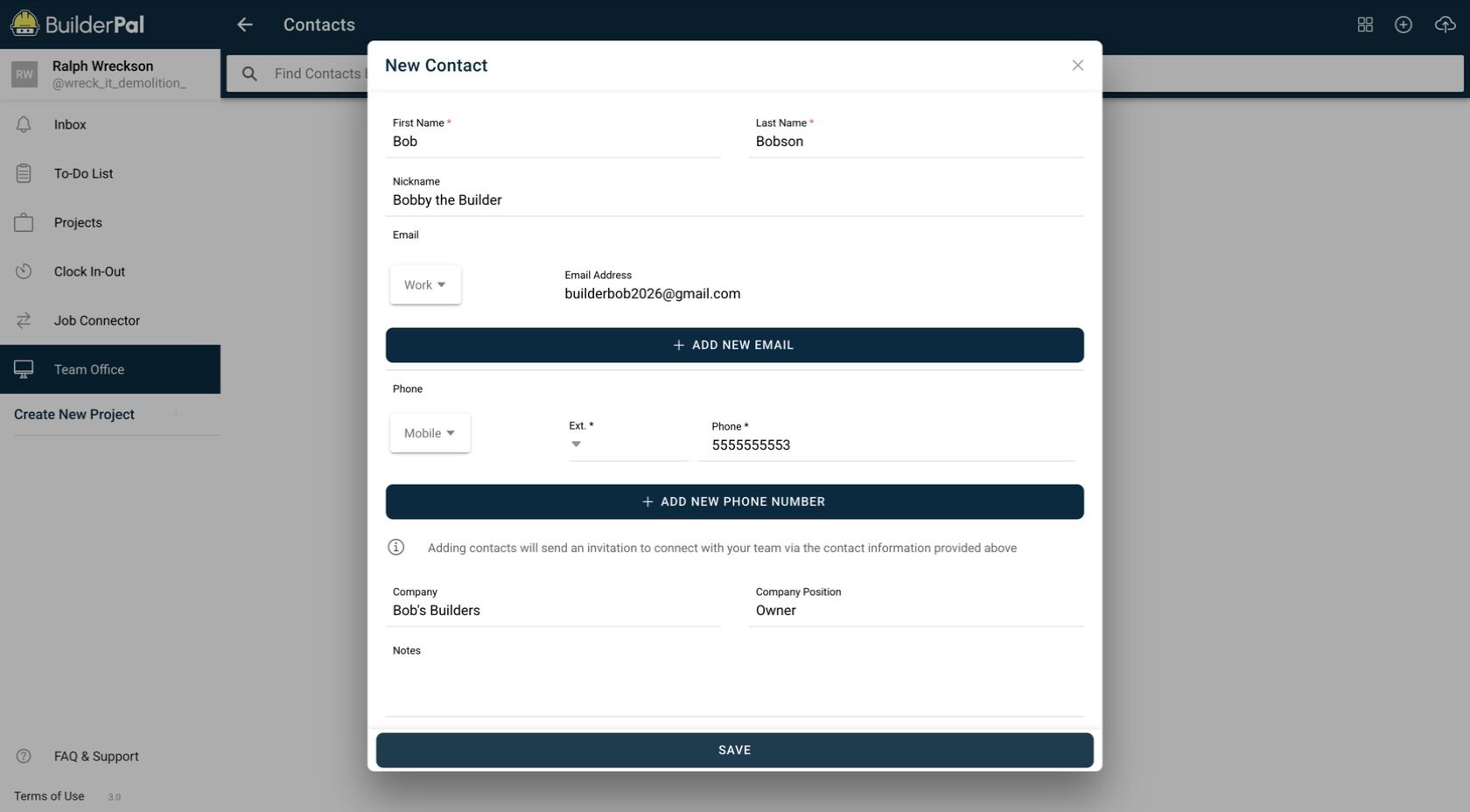Click the FAQ & Support question icon
This screenshot has height=812, width=1470.
click(24, 756)
